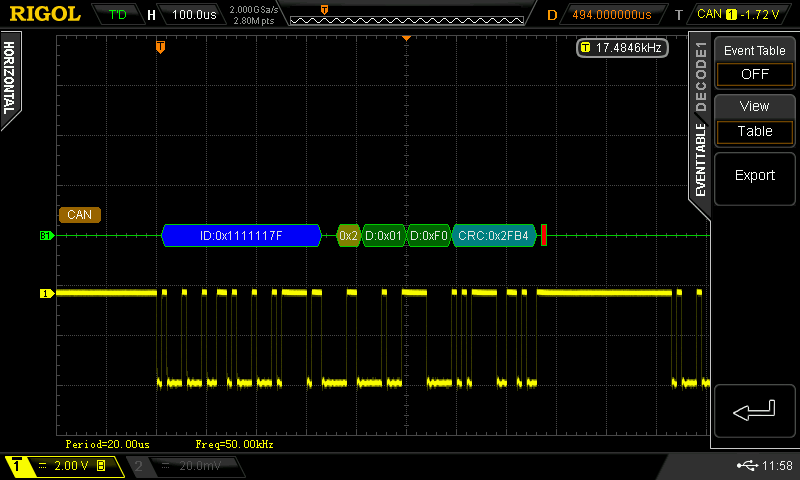800x480 pixels.
Task: Click the green B1 bus marker
Action: point(45,236)
